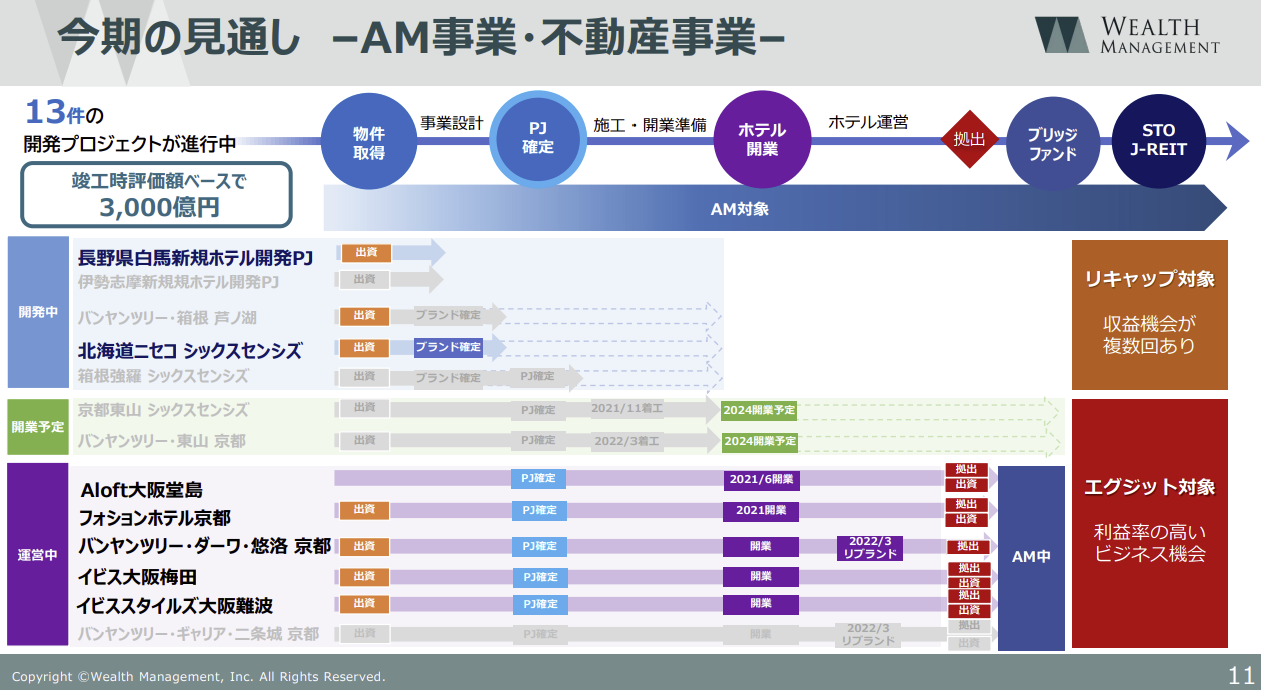
Task: Click 2024開業予定 in バンヤンツリー･東山 京都 row
Action: 760,441
